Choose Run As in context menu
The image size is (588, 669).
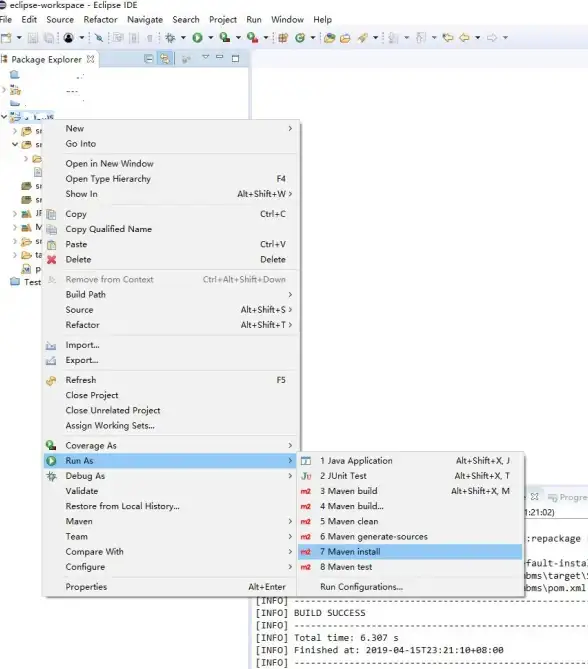click(x=170, y=461)
